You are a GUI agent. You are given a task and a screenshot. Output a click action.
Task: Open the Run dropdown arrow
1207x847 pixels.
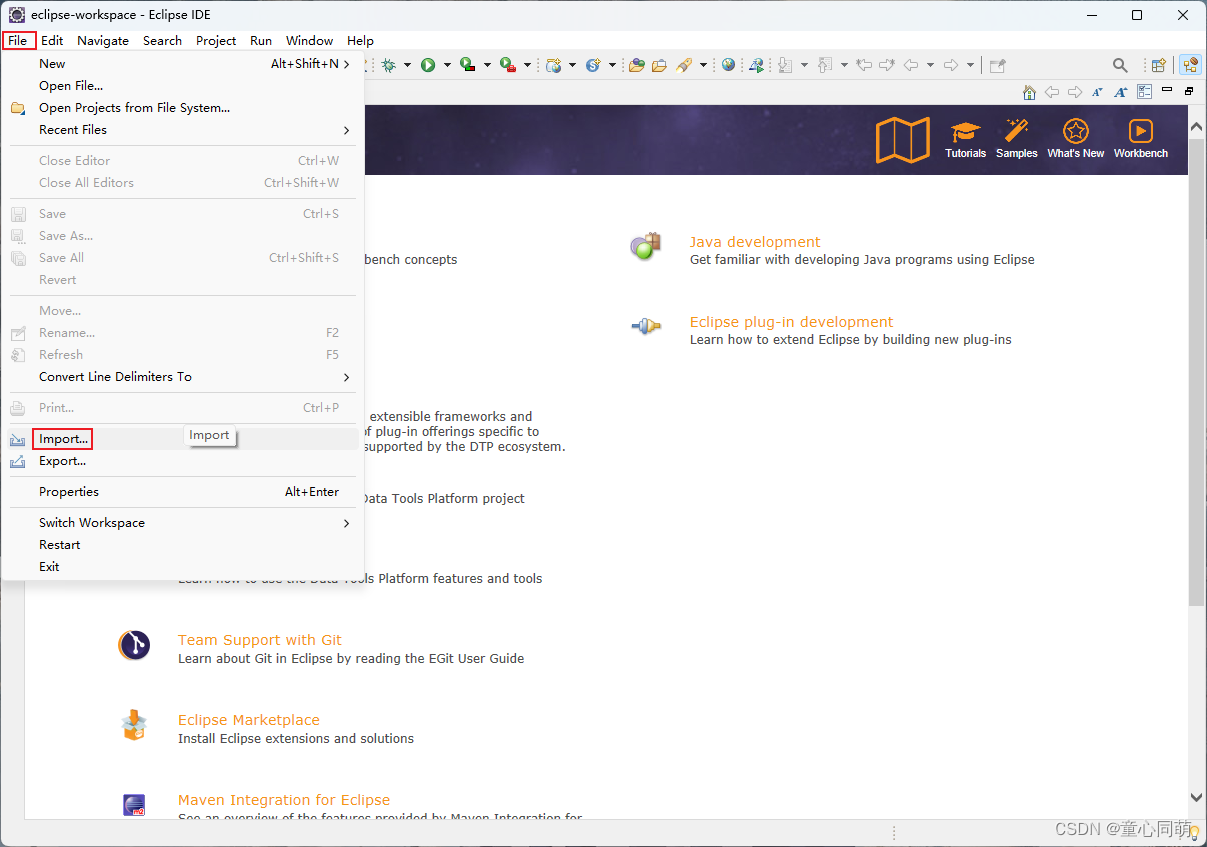pyautogui.click(x=447, y=65)
